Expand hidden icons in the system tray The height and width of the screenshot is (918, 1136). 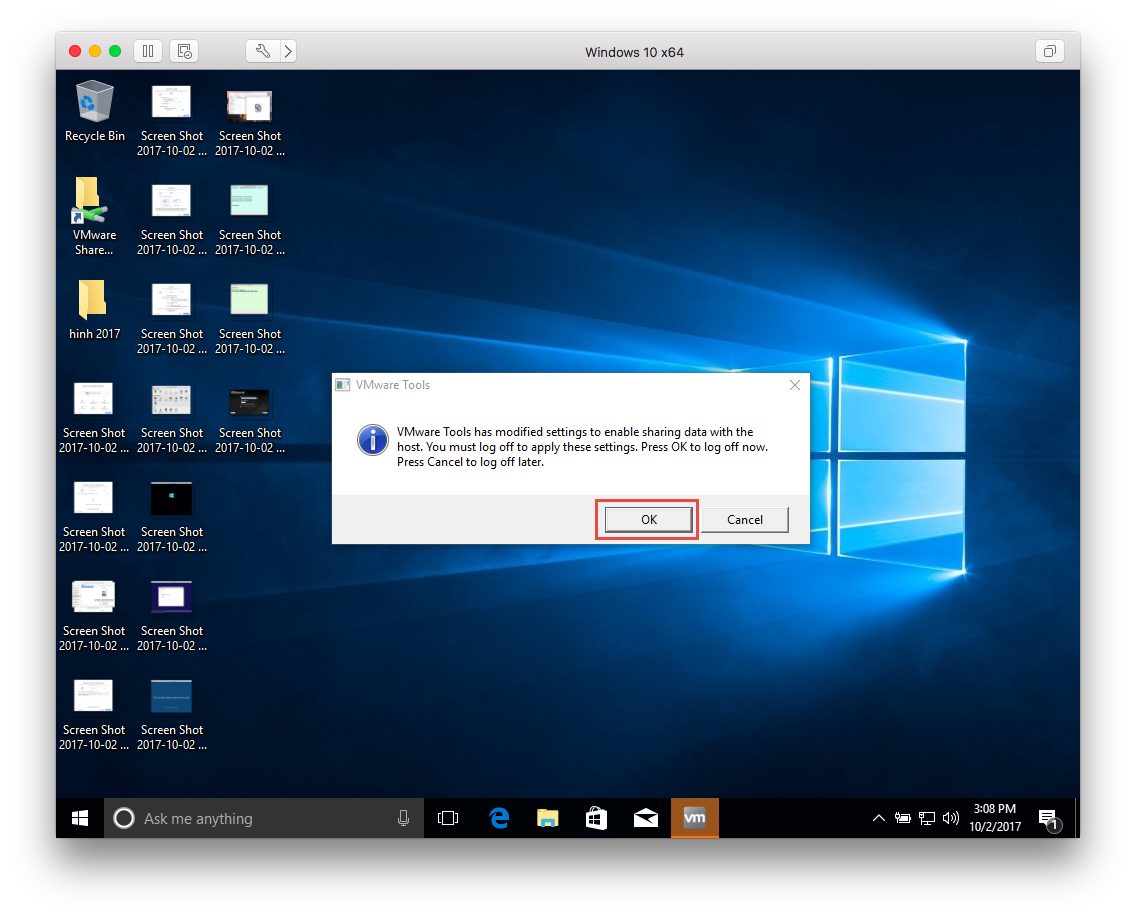click(x=878, y=818)
